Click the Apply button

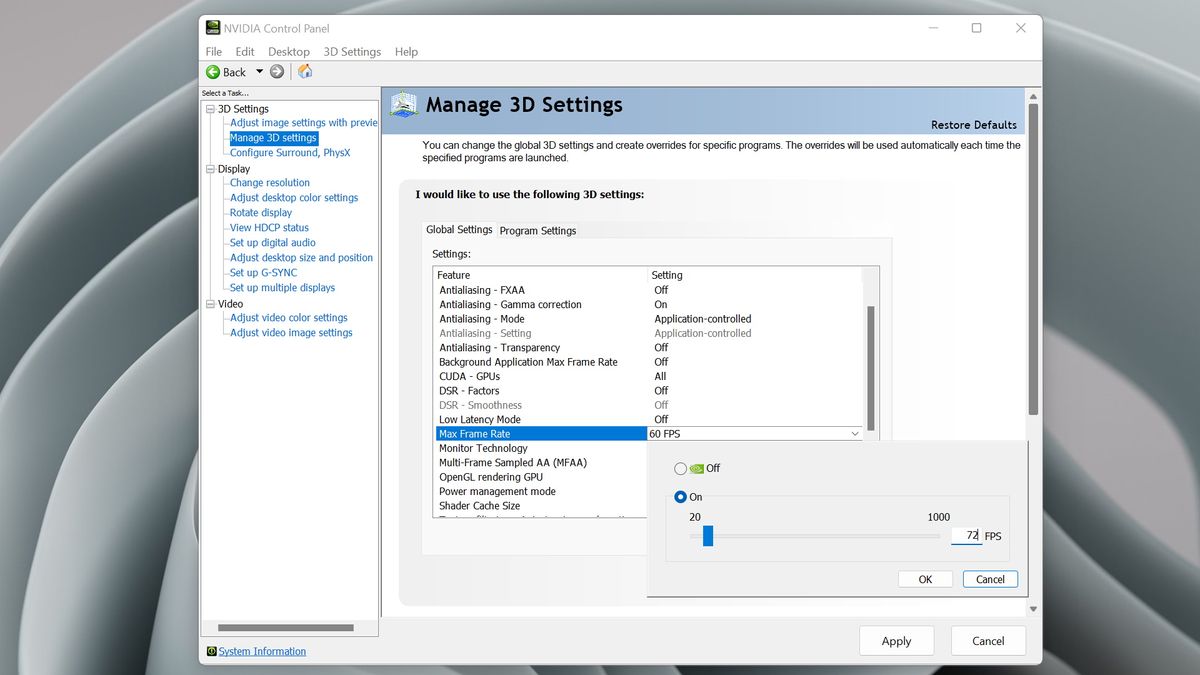896,640
